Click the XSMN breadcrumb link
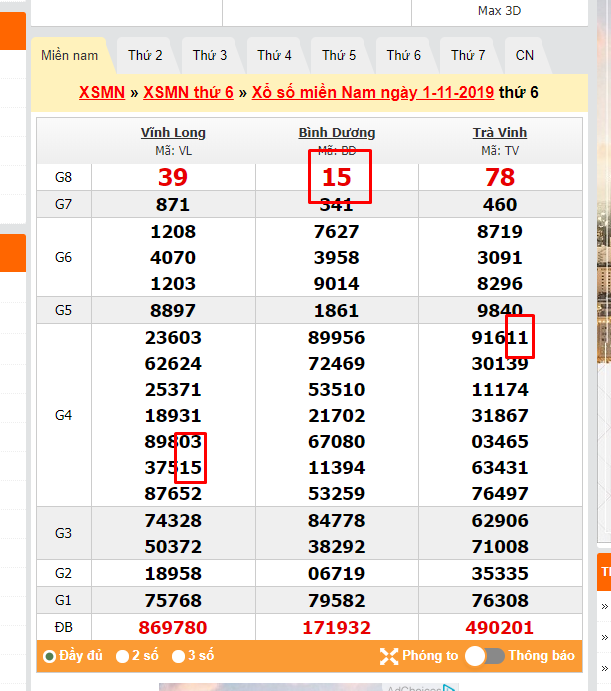The width and height of the screenshot is (611, 691). 102,92
